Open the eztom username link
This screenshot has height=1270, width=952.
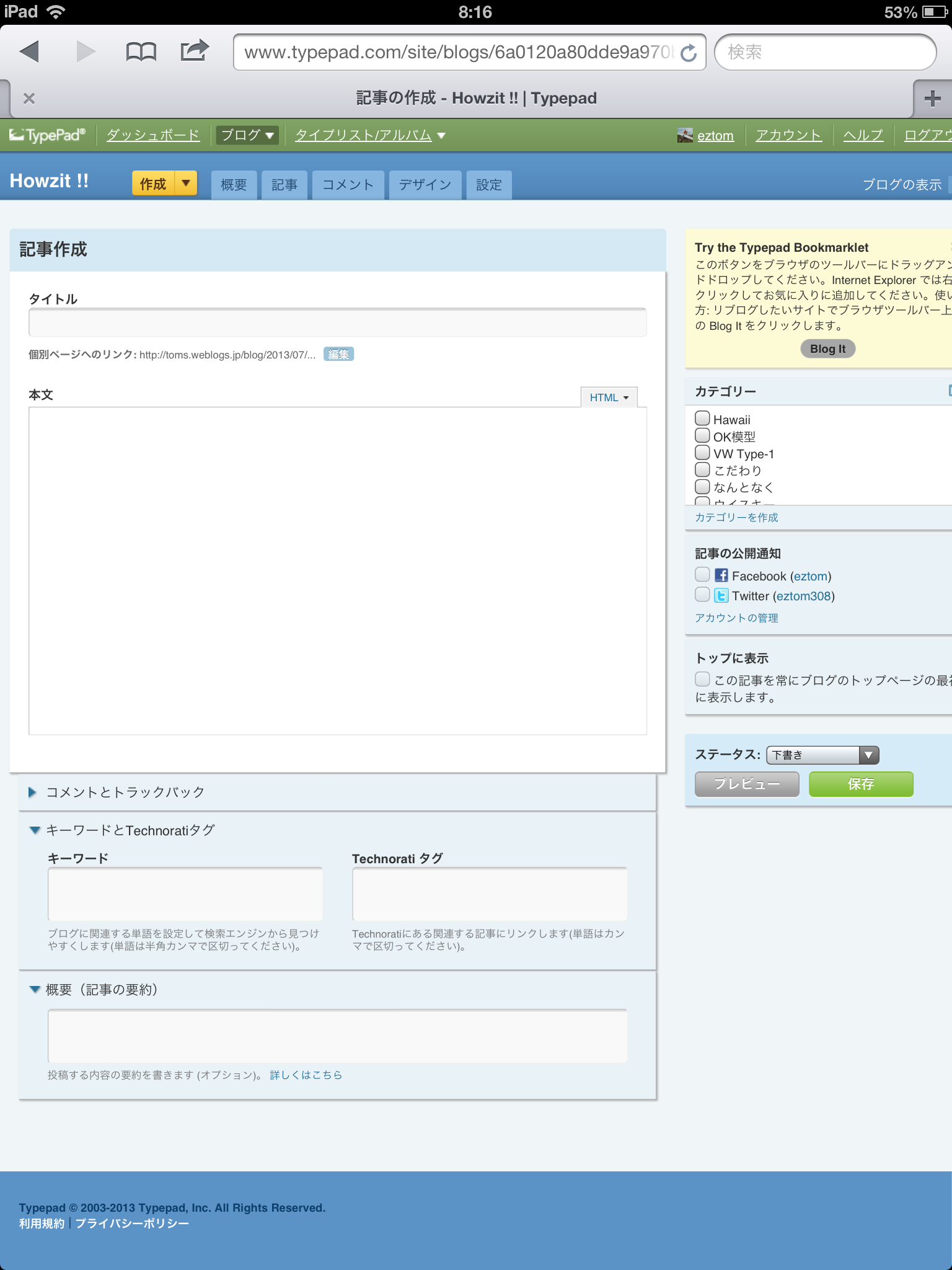[x=715, y=135]
